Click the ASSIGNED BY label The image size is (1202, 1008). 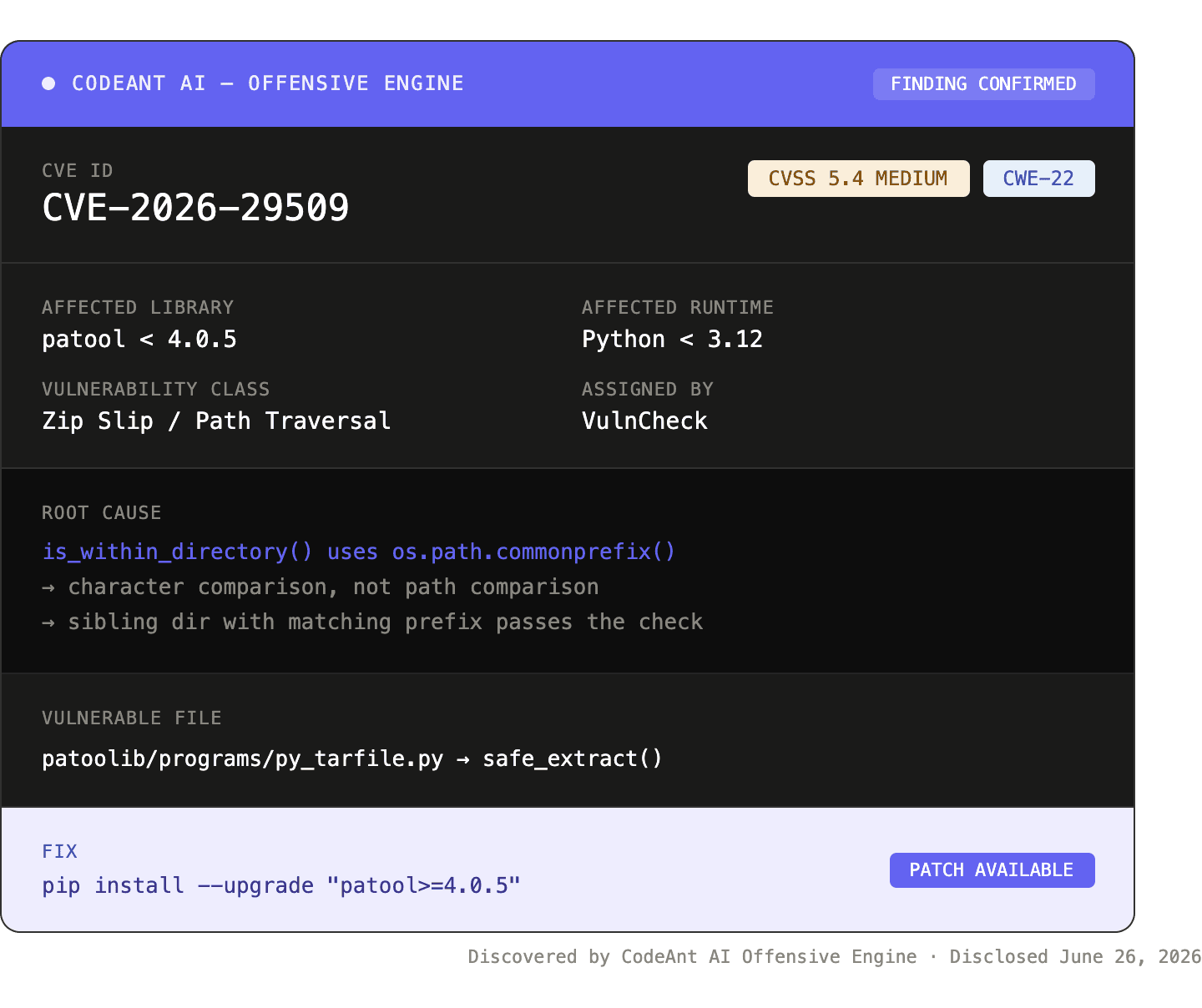648,390
